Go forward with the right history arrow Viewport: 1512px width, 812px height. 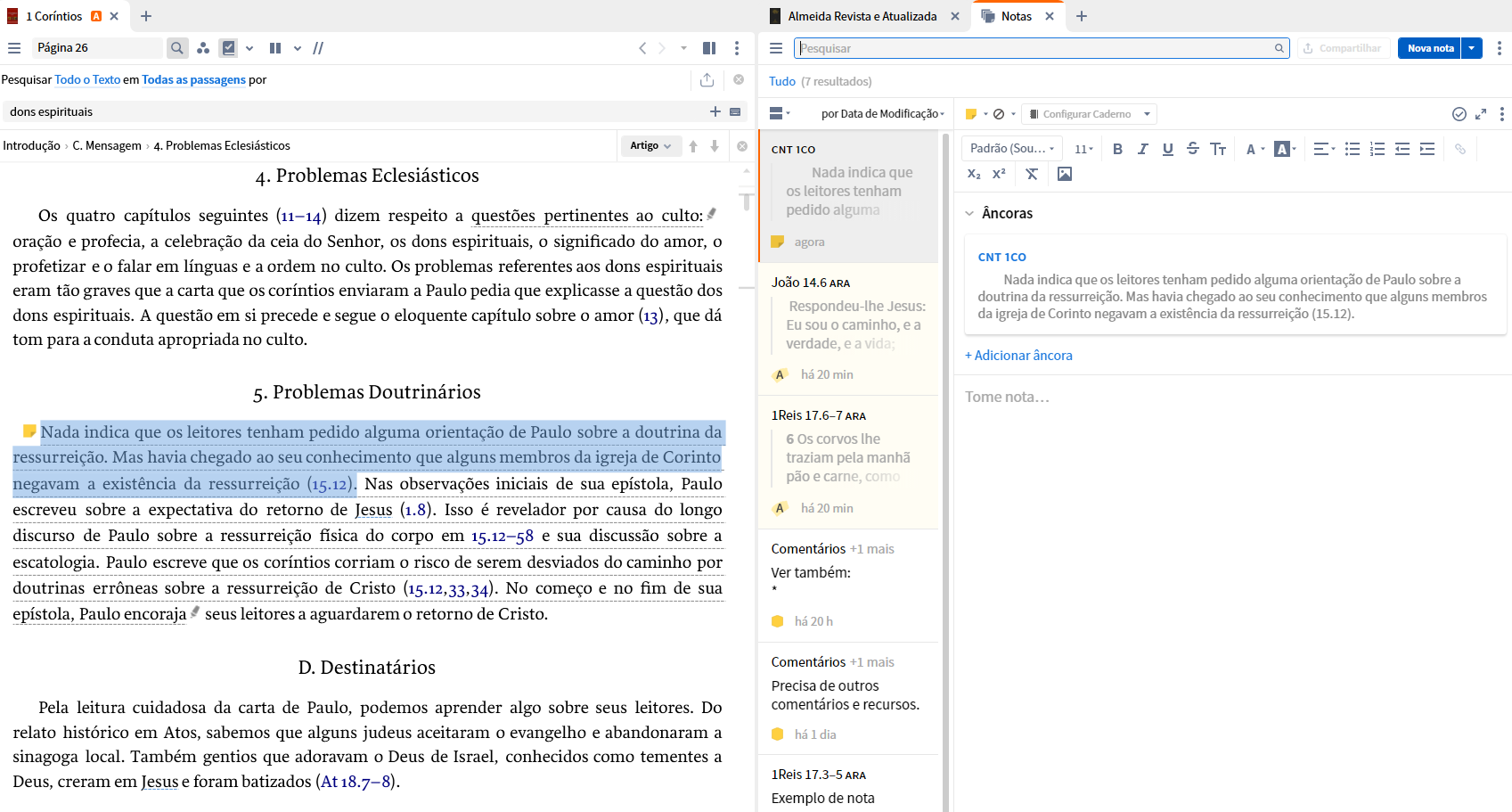click(662, 48)
